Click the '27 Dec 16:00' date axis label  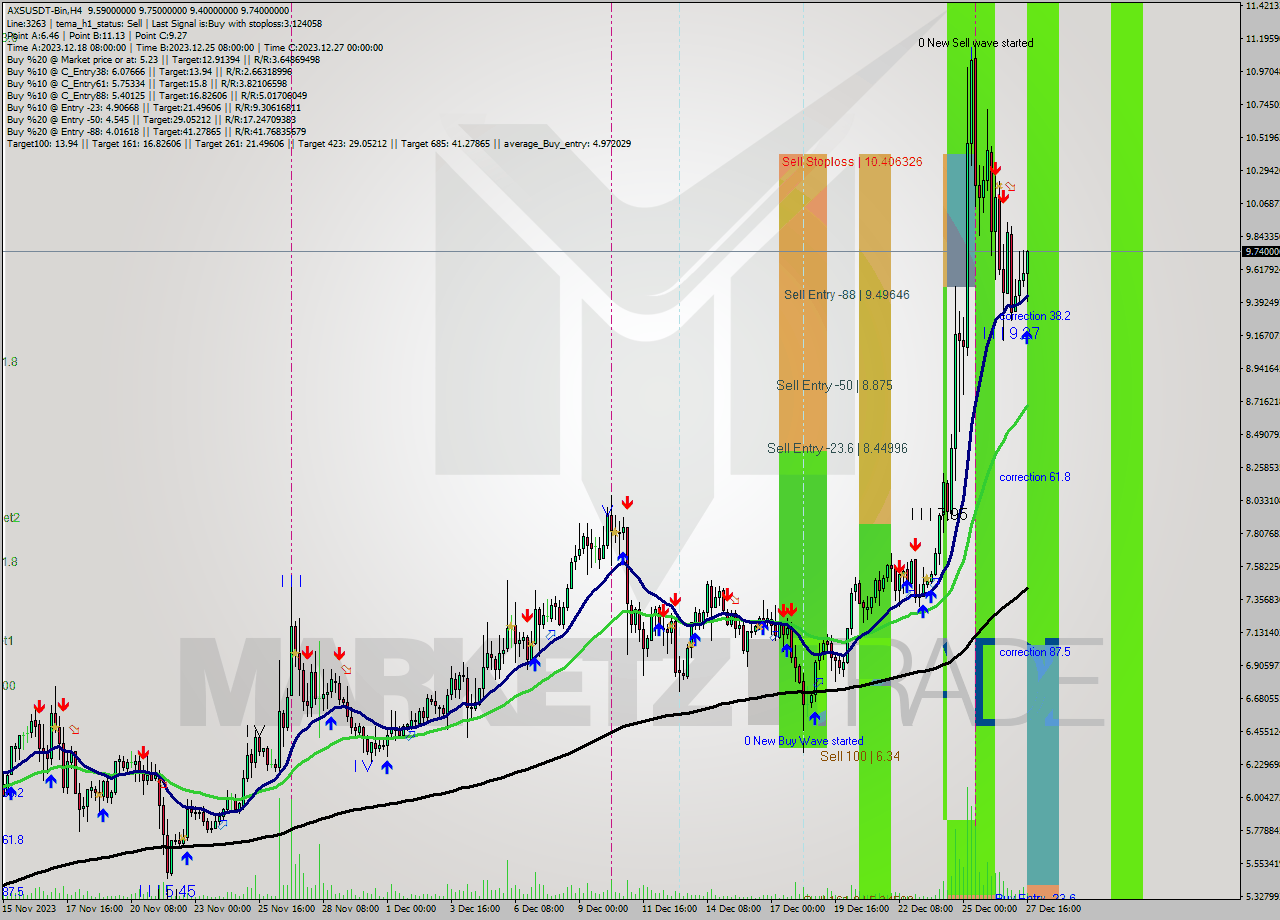[1054, 909]
